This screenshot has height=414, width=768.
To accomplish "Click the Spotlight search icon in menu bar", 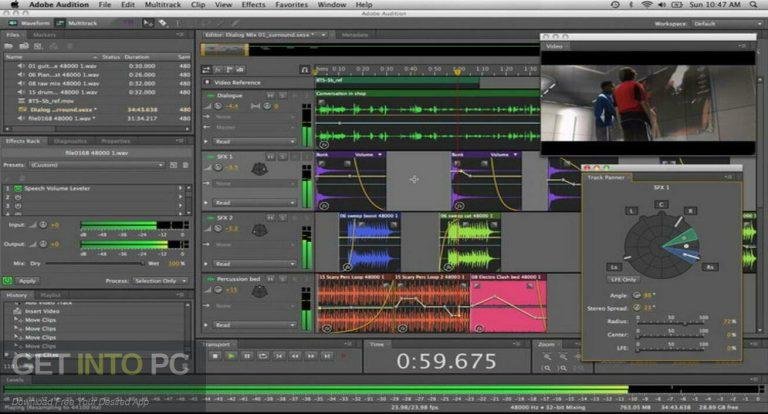I will click(x=753, y=4).
